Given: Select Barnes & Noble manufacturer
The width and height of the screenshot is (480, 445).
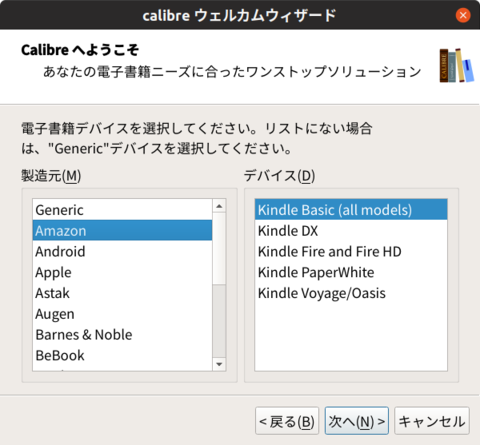Looking at the screenshot, I should (122, 334).
